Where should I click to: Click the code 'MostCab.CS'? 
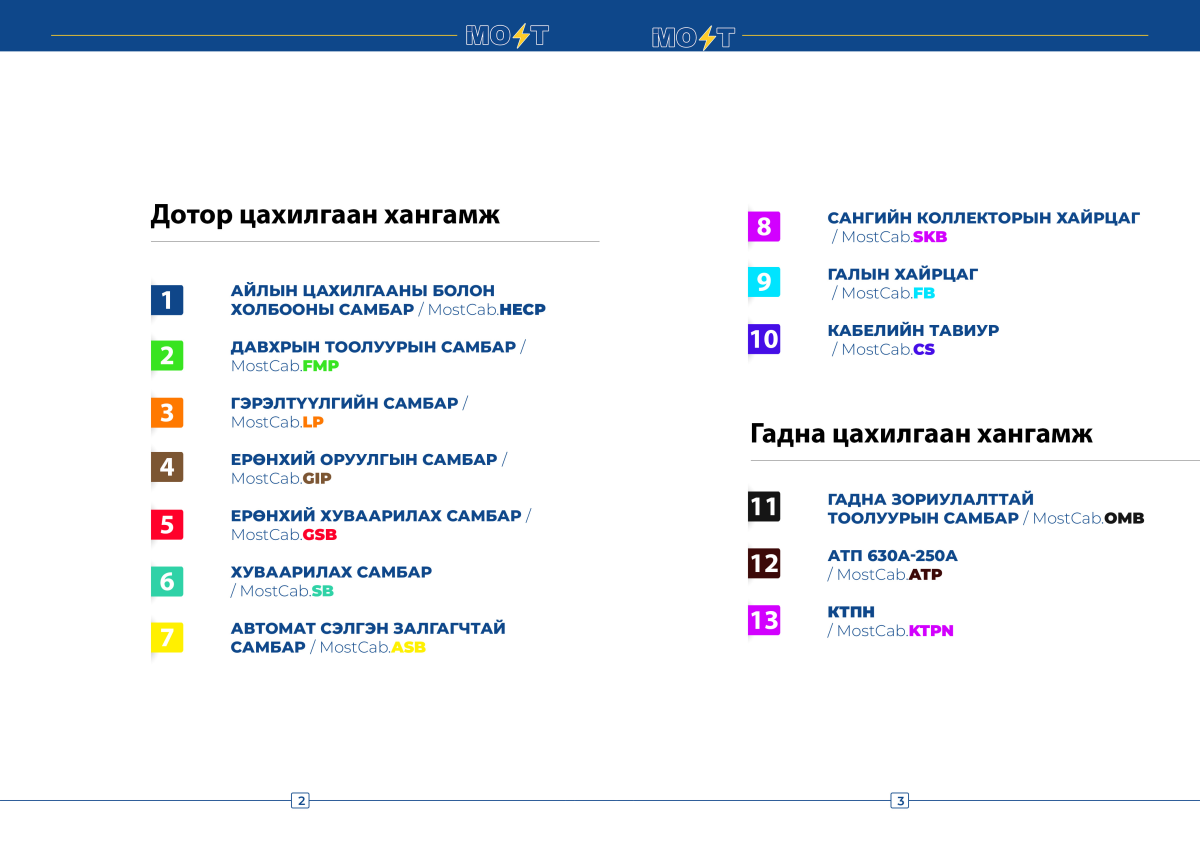point(888,349)
